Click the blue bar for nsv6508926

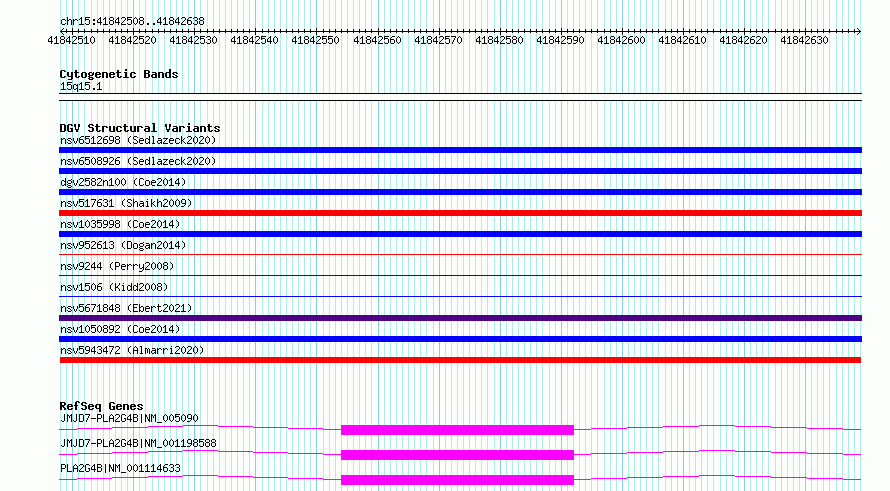(x=460, y=171)
